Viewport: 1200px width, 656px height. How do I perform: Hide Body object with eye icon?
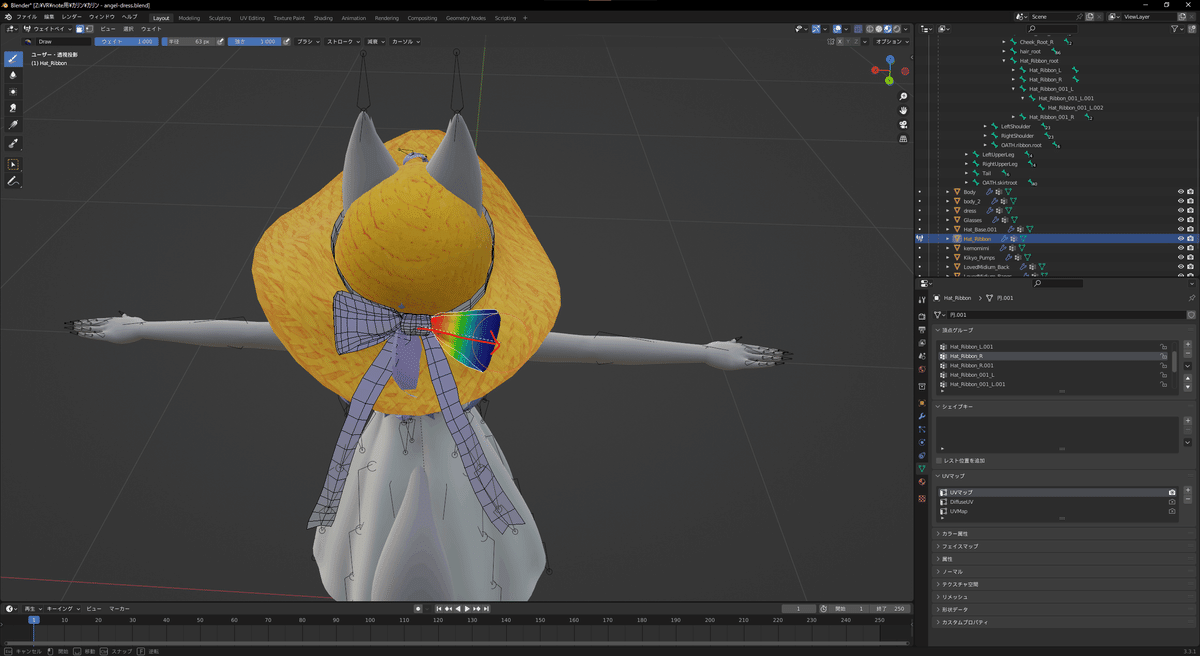pos(1180,192)
